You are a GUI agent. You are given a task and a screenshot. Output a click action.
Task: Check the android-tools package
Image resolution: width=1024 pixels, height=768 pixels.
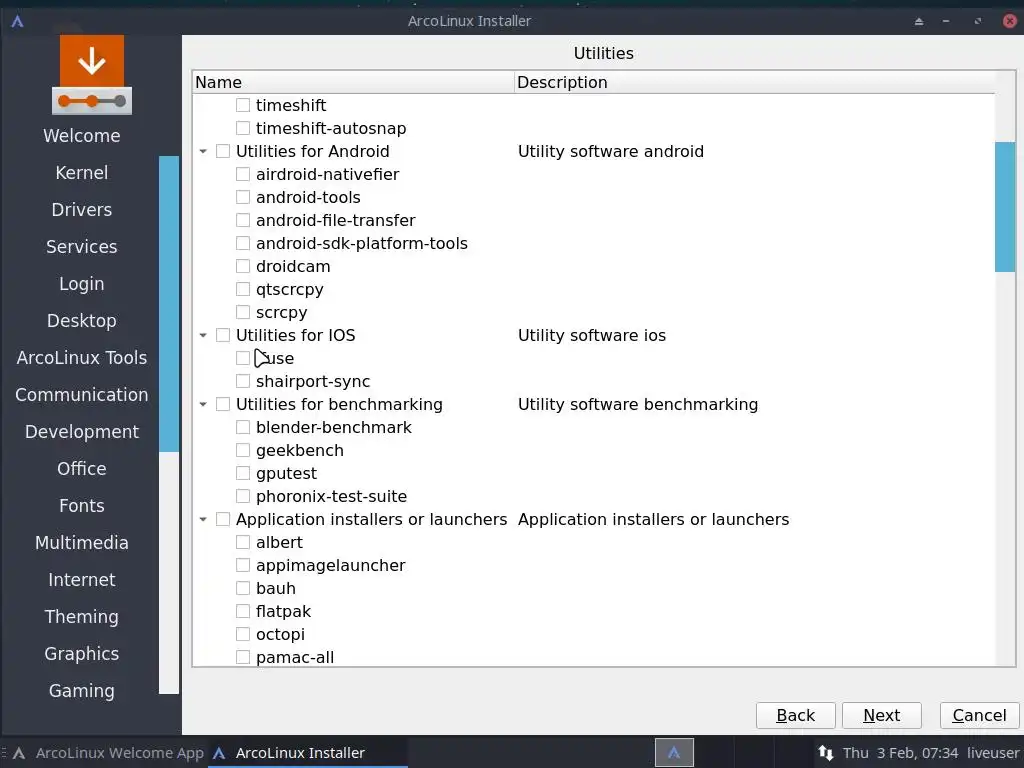(x=243, y=197)
